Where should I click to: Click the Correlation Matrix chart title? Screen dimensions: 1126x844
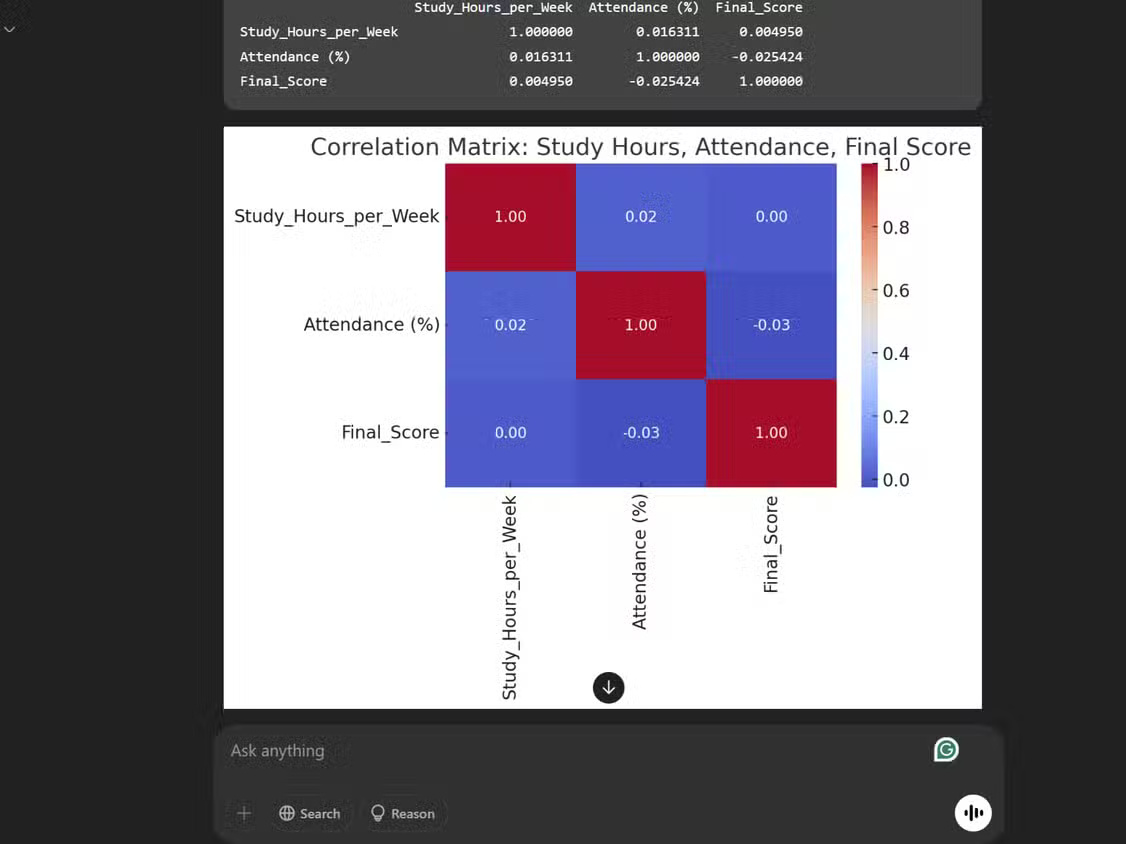[x=641, y=147]
